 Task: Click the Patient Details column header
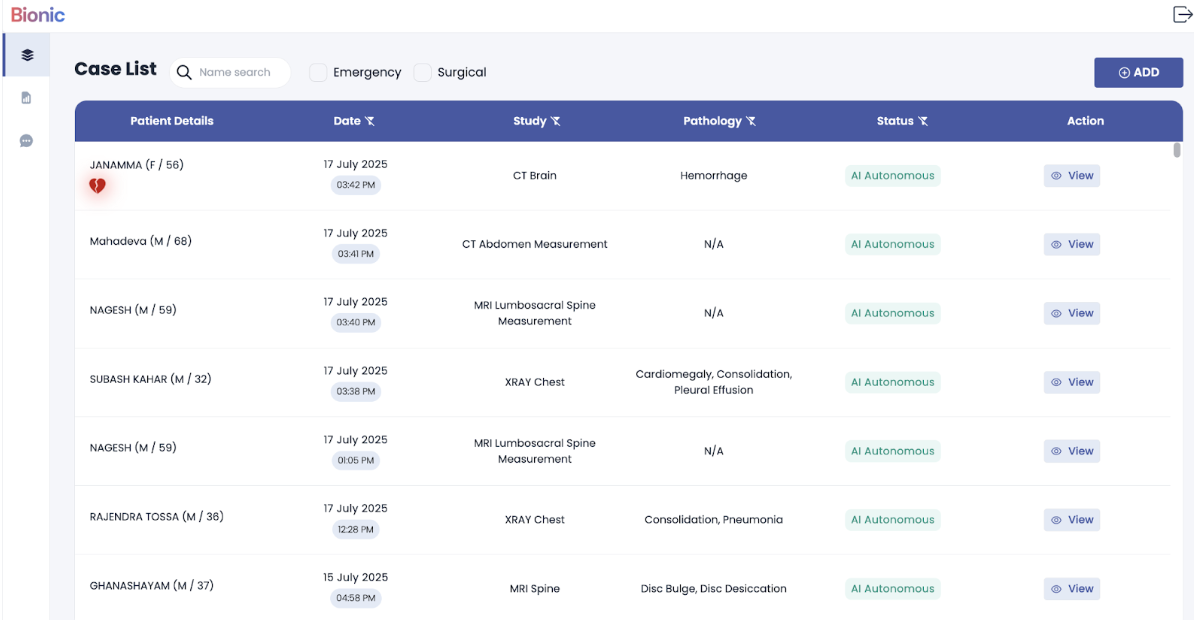click(172, 121)
